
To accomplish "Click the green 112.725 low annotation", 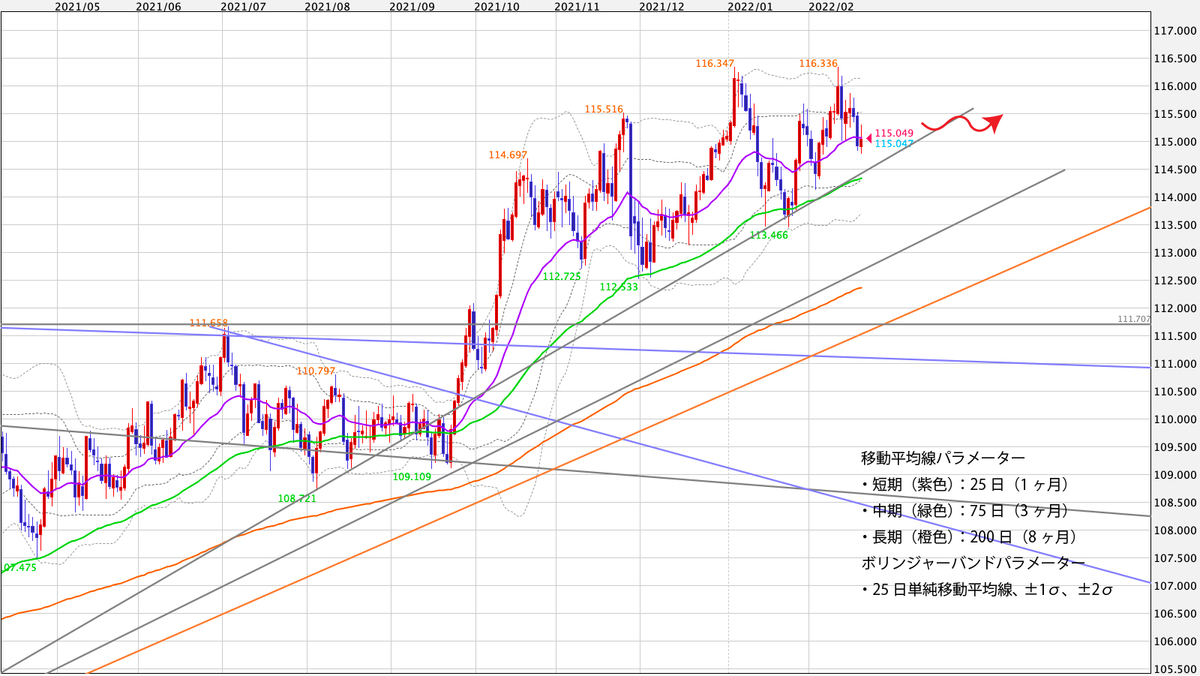I will (561, 276).
